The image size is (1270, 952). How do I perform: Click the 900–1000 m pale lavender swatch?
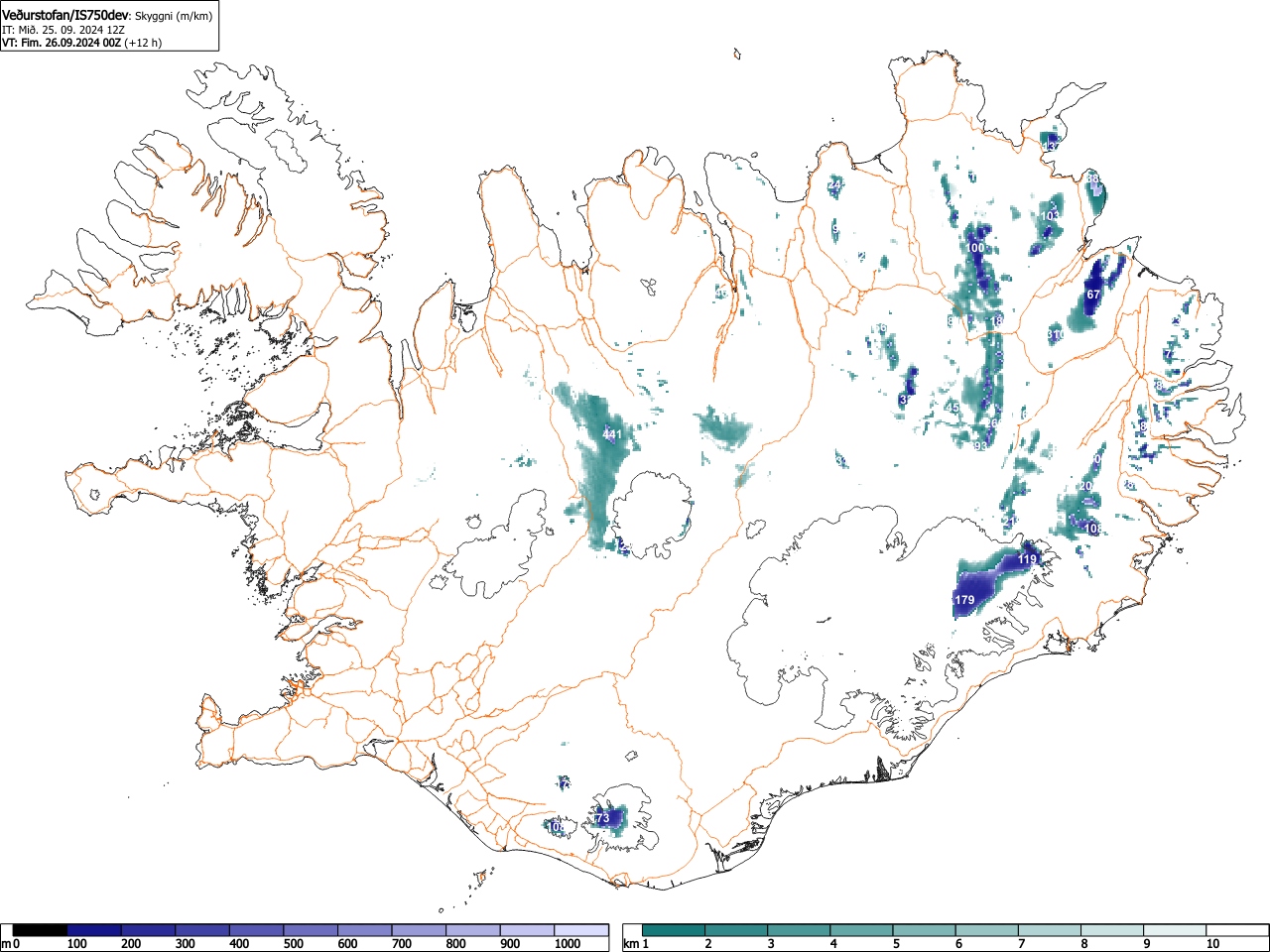point(527,930)
